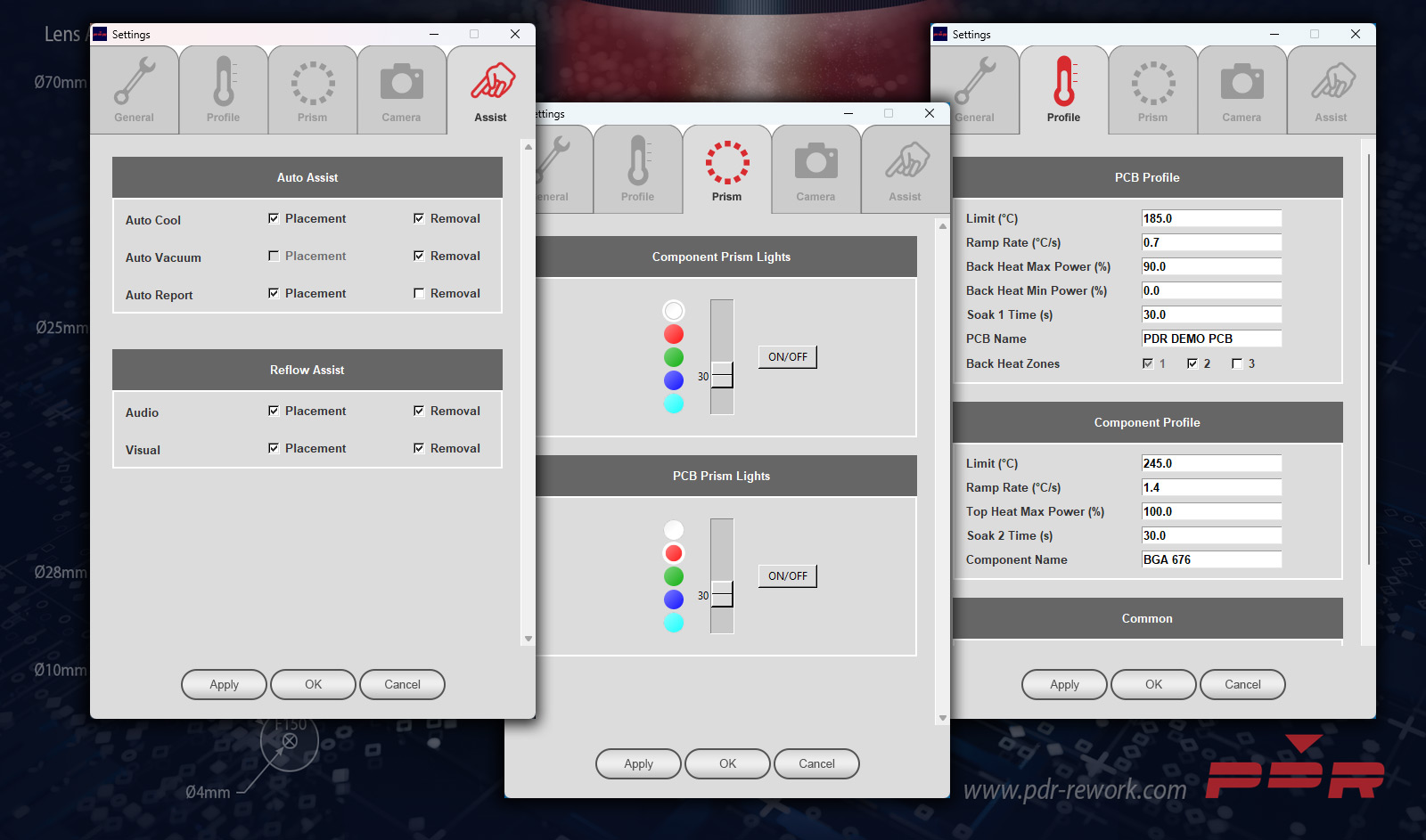Enable Back Heat Zone 3 checkbox
This screenshot has height=840, width=1426.
(1237, 363)
